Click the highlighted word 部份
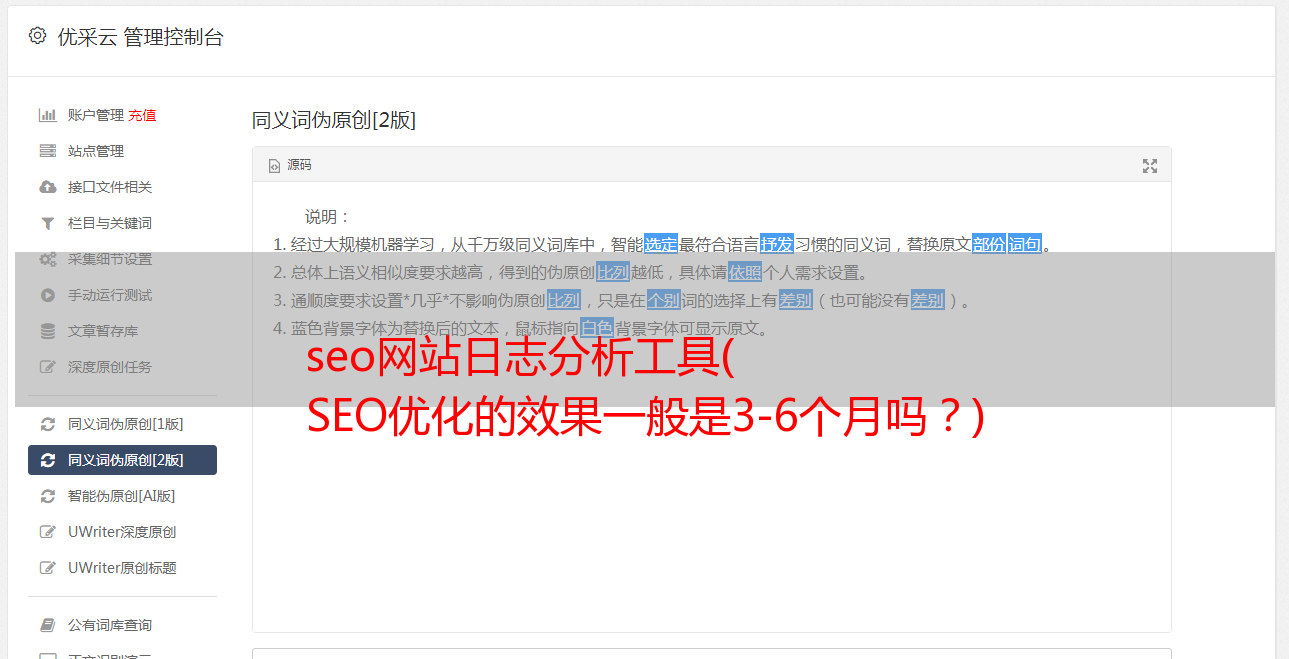Viewport: 1289px width, 659px height. (x=989, y=244)
